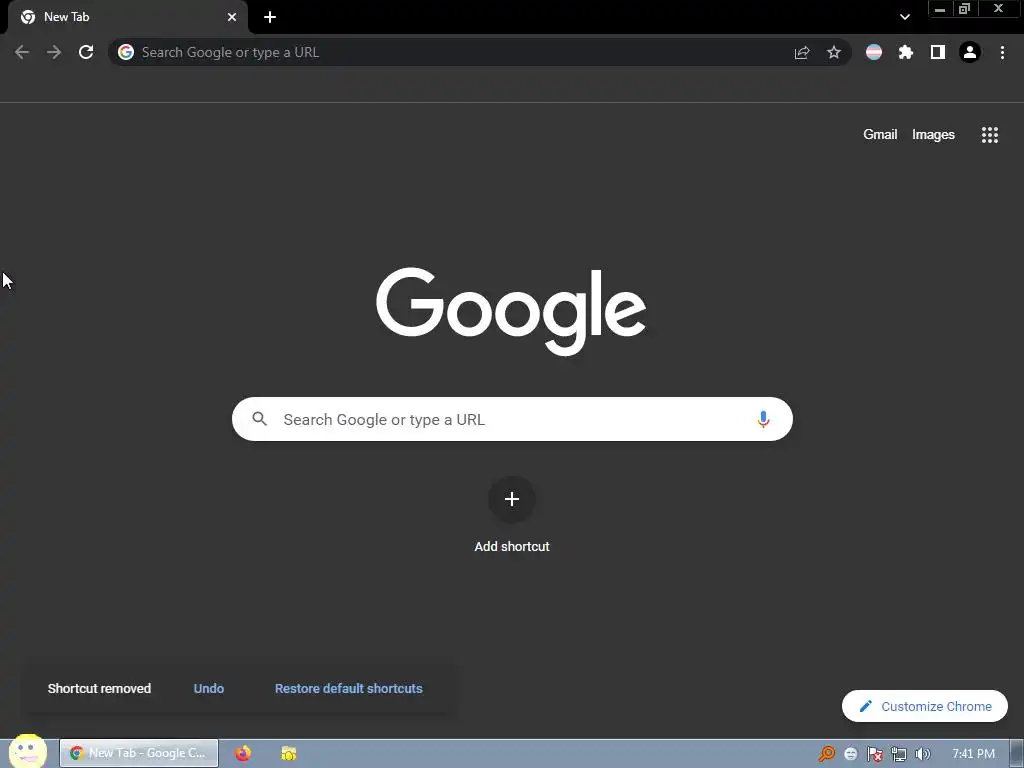Bookmark this tab with the star
This screenshot has height=768, width=1024.
pos(834,52)
